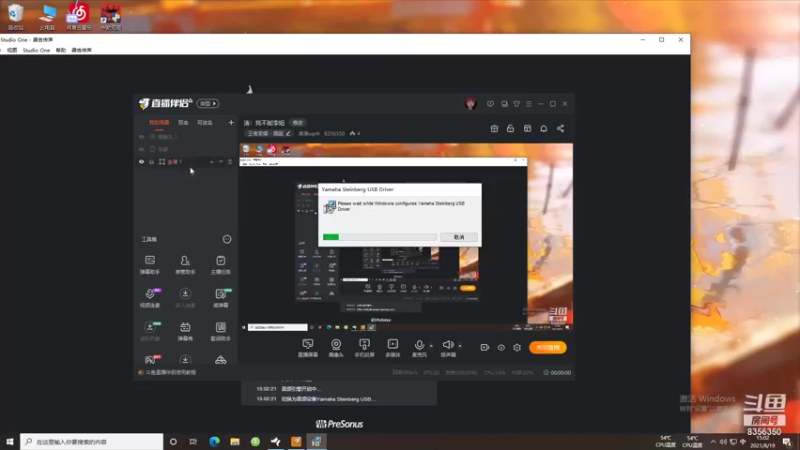Open the Studio One menu in the menu bar

point(36,50)
